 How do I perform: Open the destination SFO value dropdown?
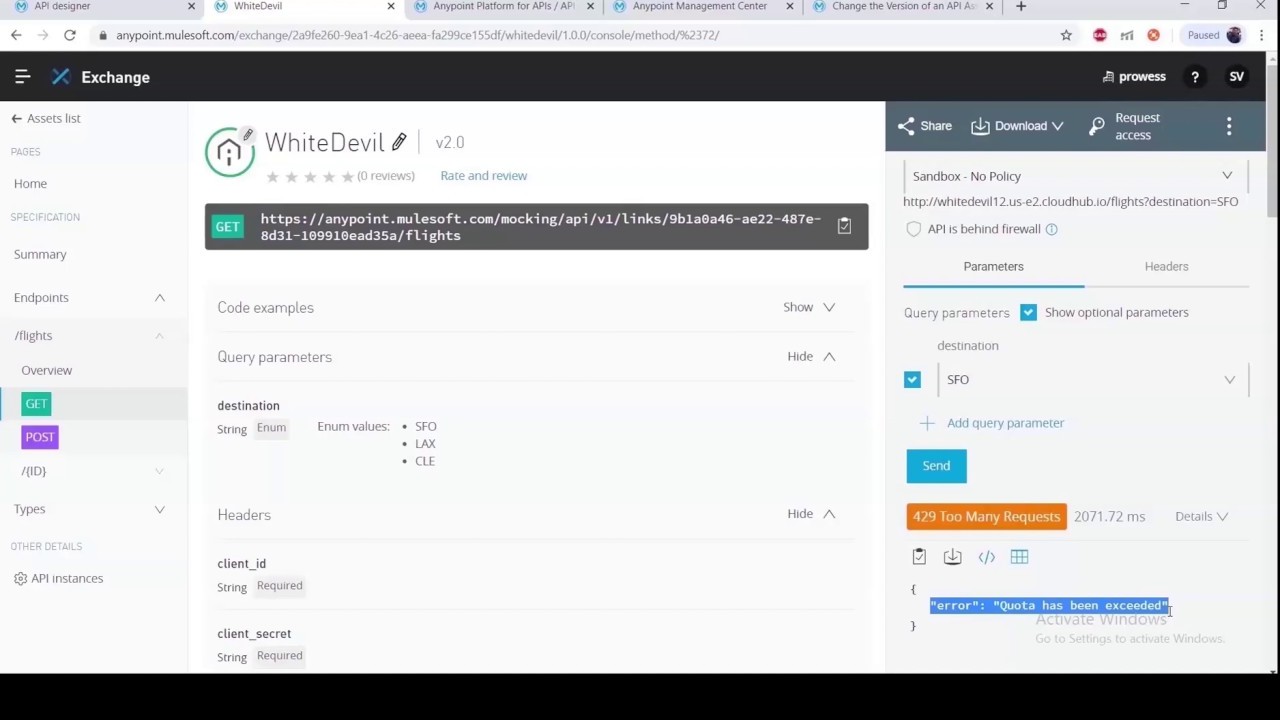[1091, 380]
